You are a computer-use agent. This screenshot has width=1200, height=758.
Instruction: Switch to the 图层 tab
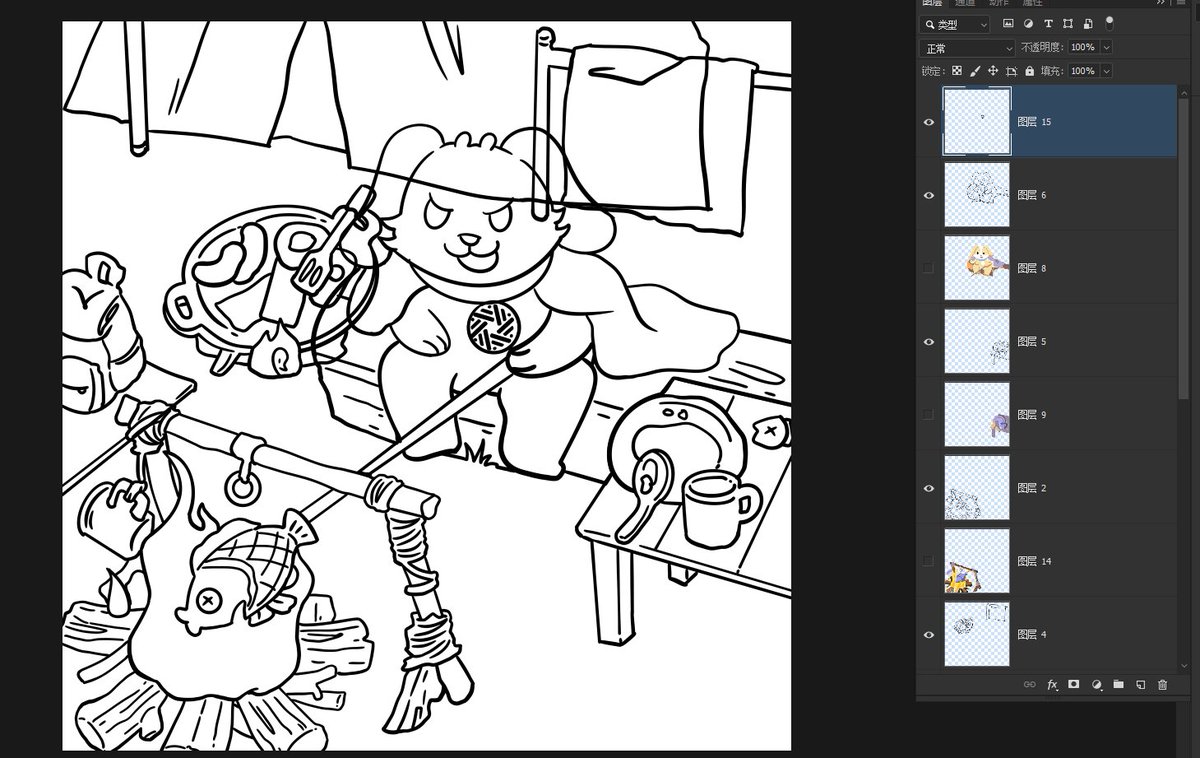(932, 4)
